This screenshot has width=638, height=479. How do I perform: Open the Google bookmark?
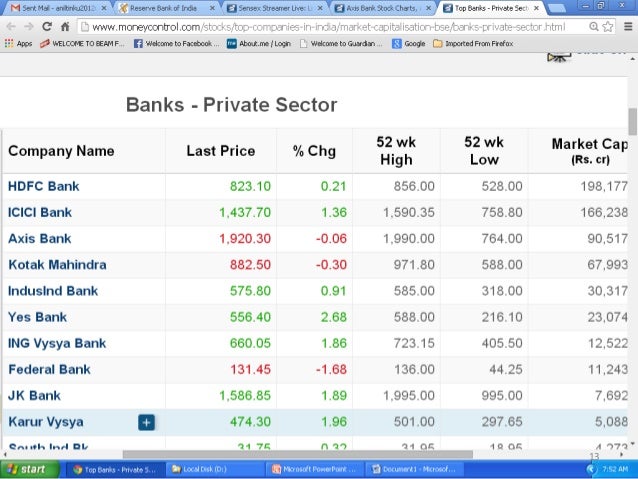tap(409, 43)
